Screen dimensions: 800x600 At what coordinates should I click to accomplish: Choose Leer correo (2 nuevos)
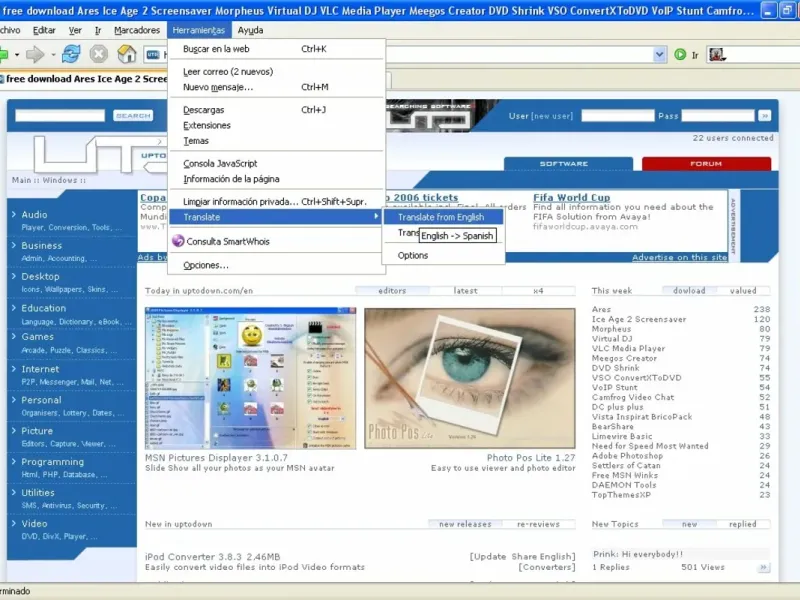pos(276,71)
